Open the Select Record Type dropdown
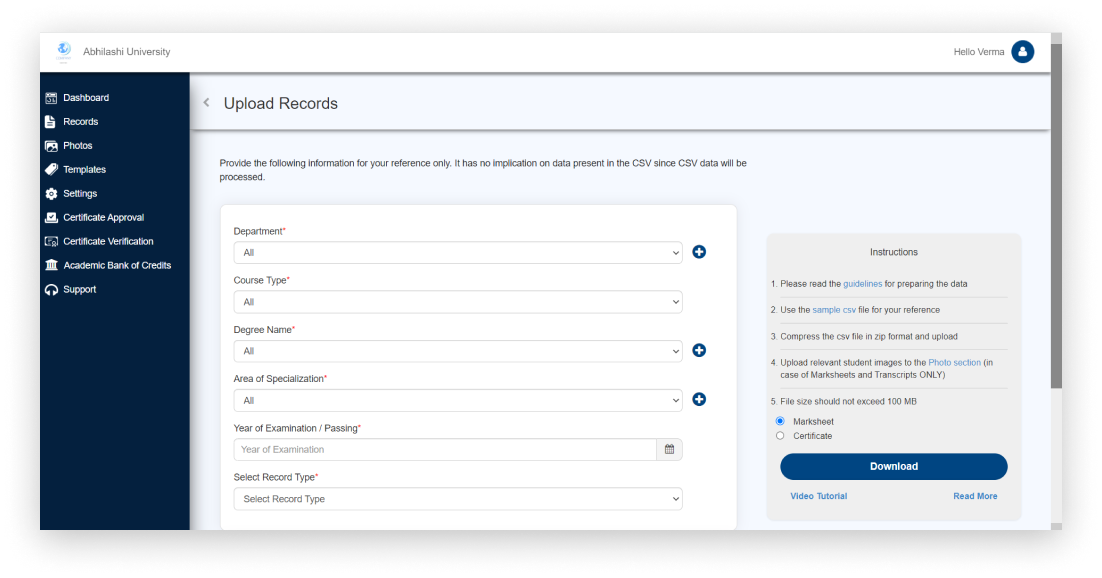 pos(457,498)
